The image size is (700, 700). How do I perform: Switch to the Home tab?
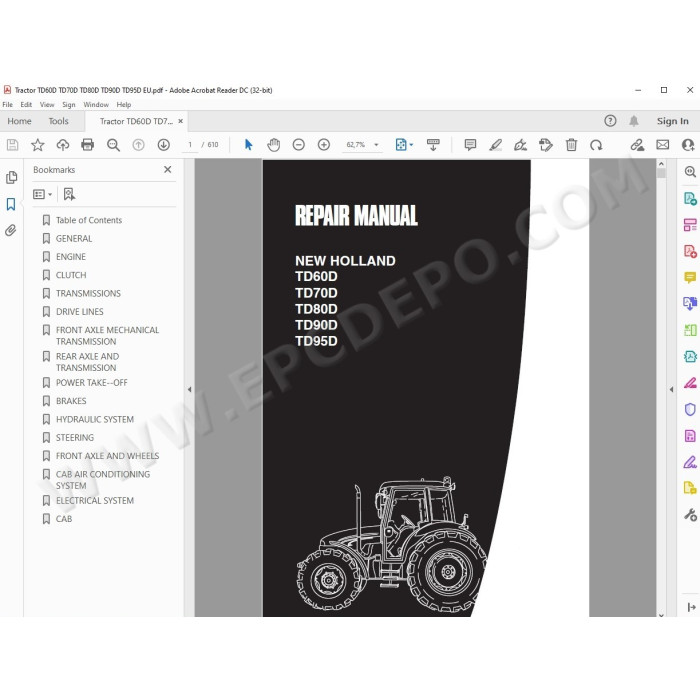[x=19, y=121]
